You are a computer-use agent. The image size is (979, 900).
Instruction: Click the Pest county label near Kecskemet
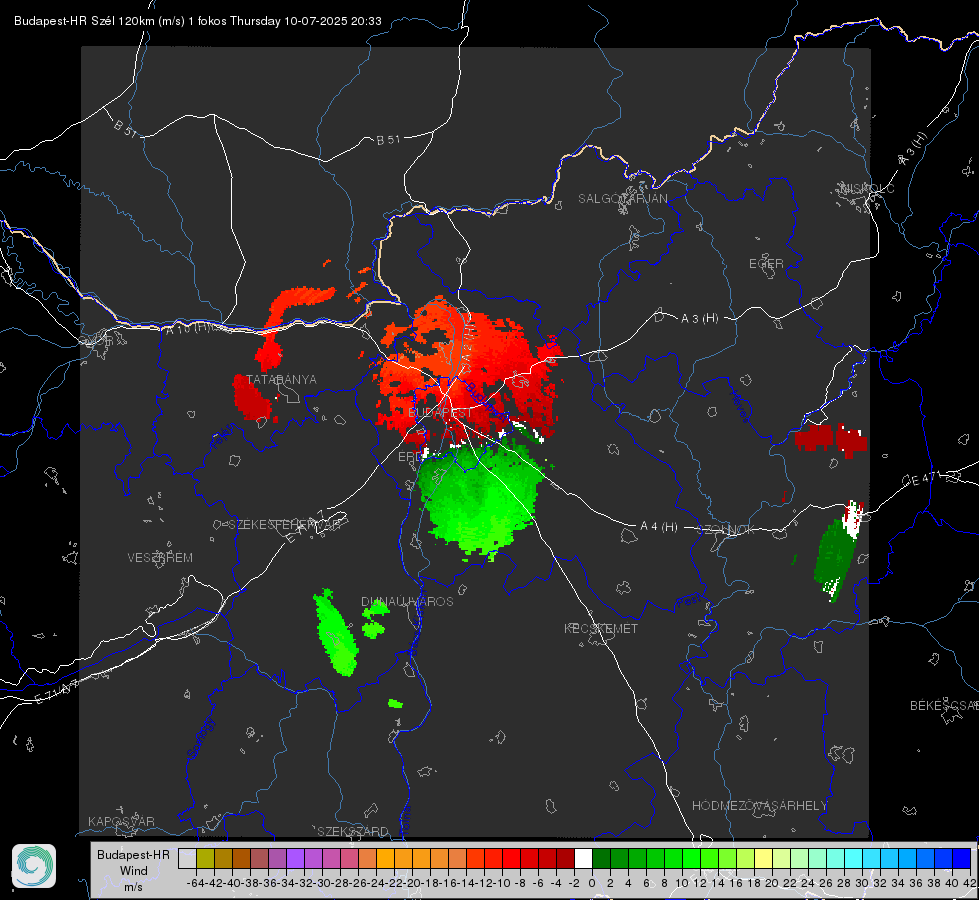coord(688,601)
